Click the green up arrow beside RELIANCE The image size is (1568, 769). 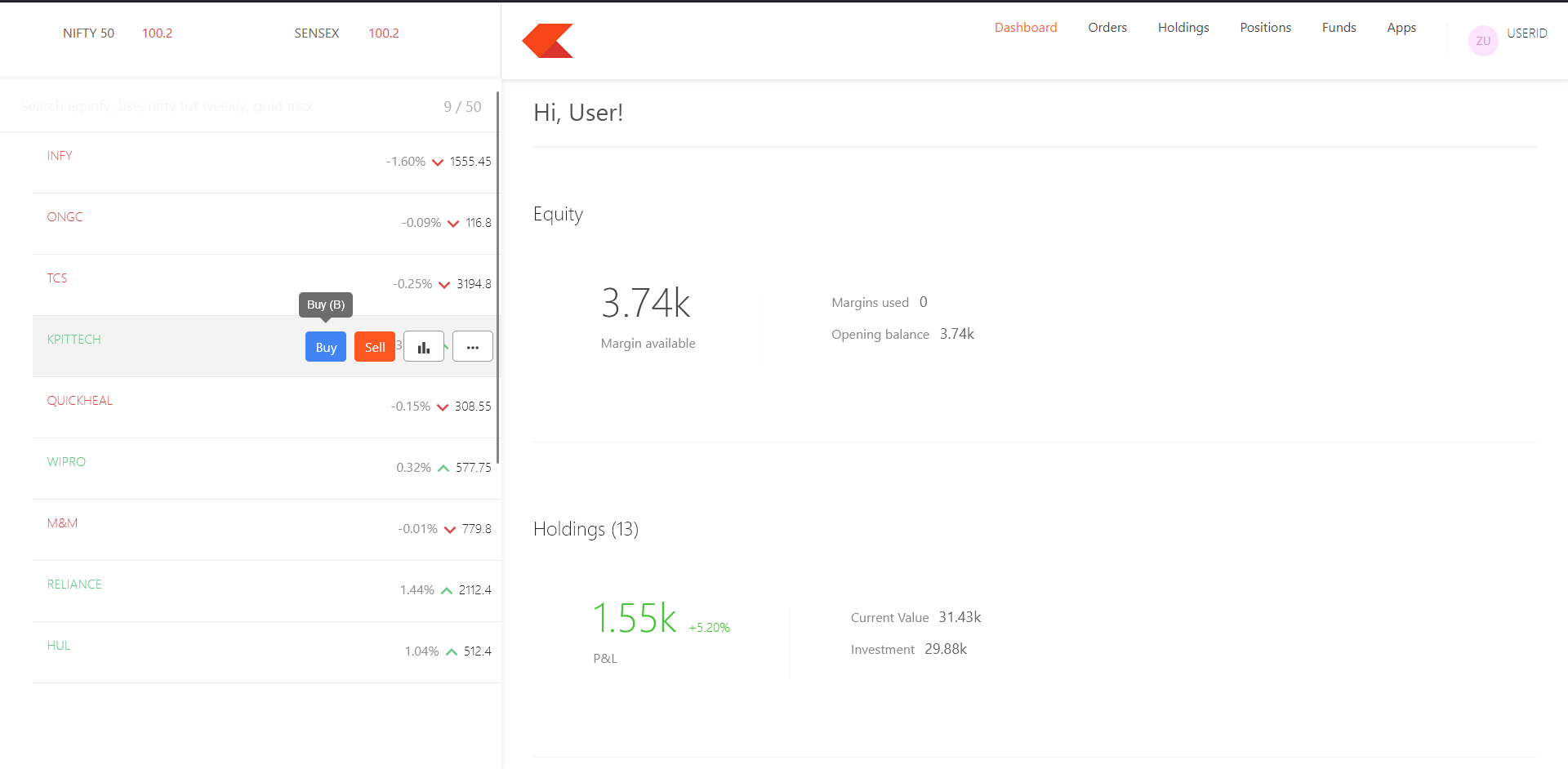(446, 589)
